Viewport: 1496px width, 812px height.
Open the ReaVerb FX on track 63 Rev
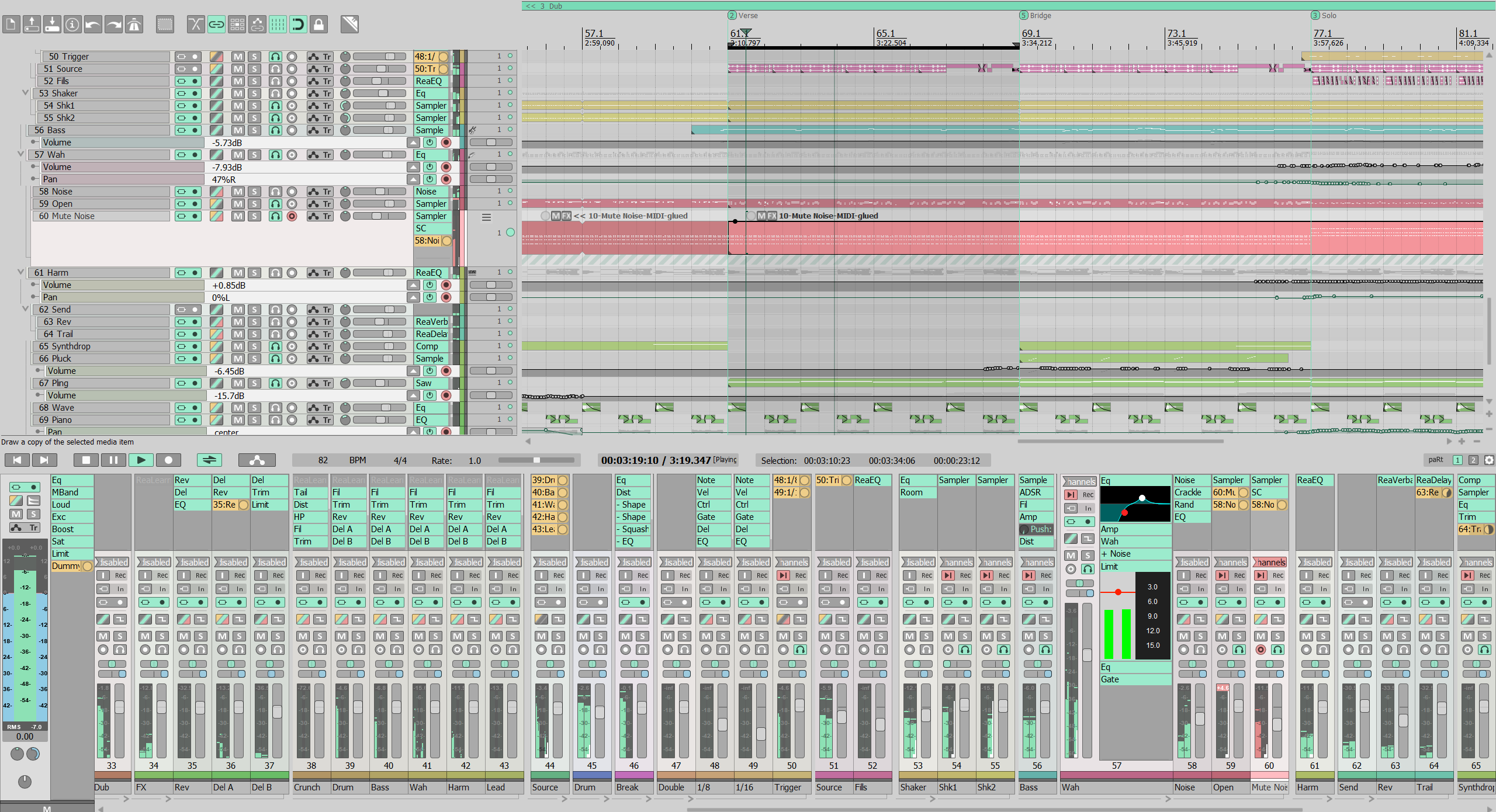click(x=431, y=322)
